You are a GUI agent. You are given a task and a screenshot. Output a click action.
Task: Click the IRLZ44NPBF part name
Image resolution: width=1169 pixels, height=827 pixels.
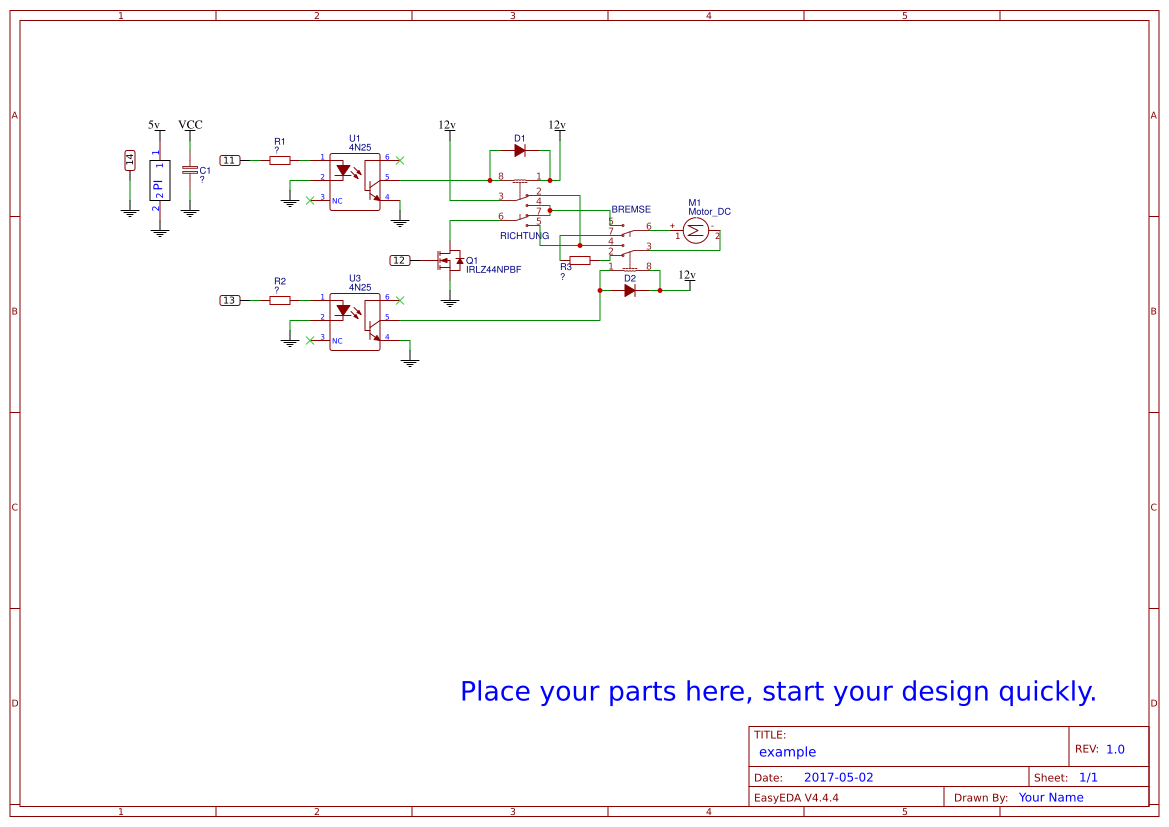point(494,269)
